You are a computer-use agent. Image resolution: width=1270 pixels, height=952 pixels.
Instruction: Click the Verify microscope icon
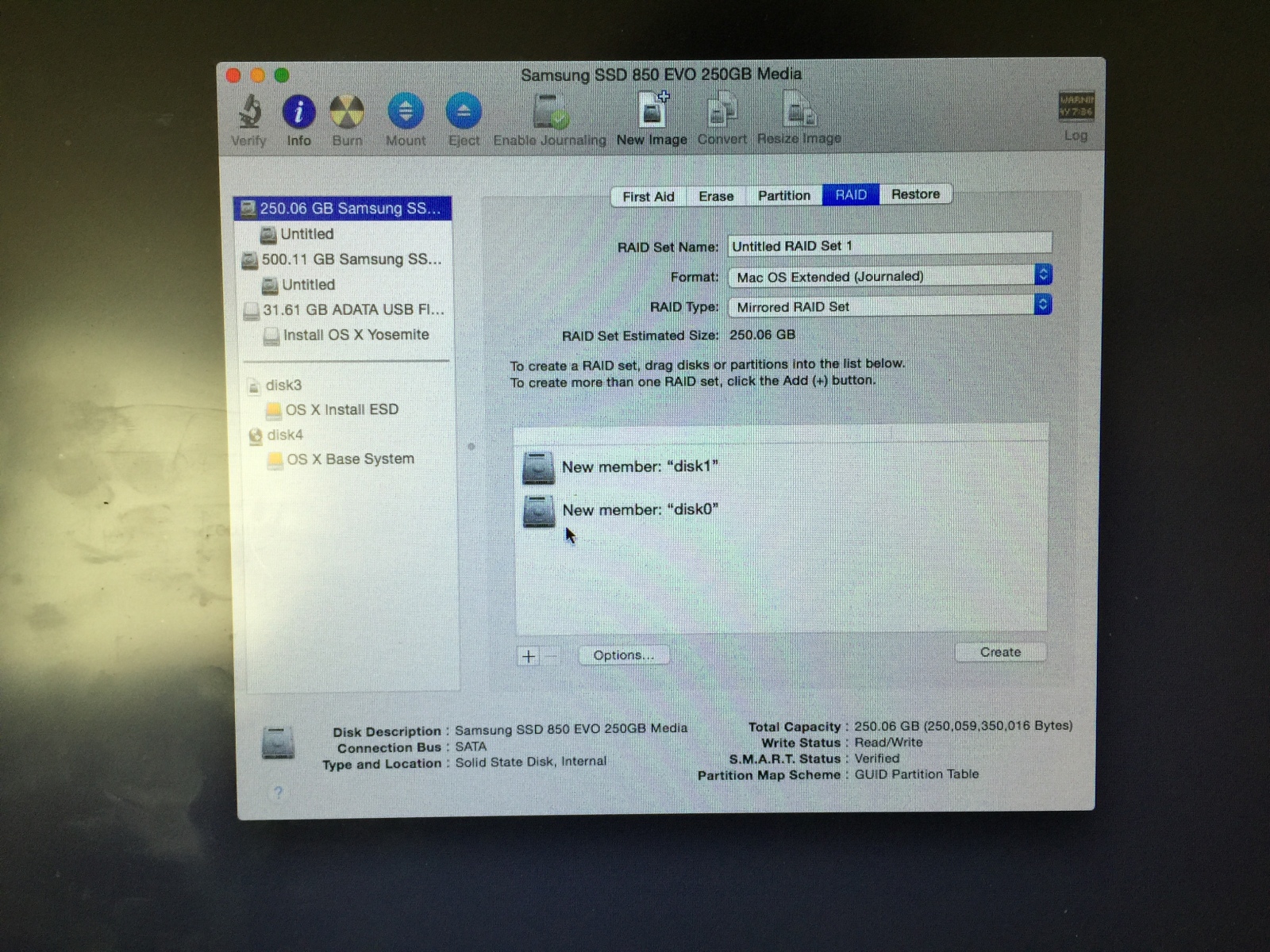click(249, 112)
